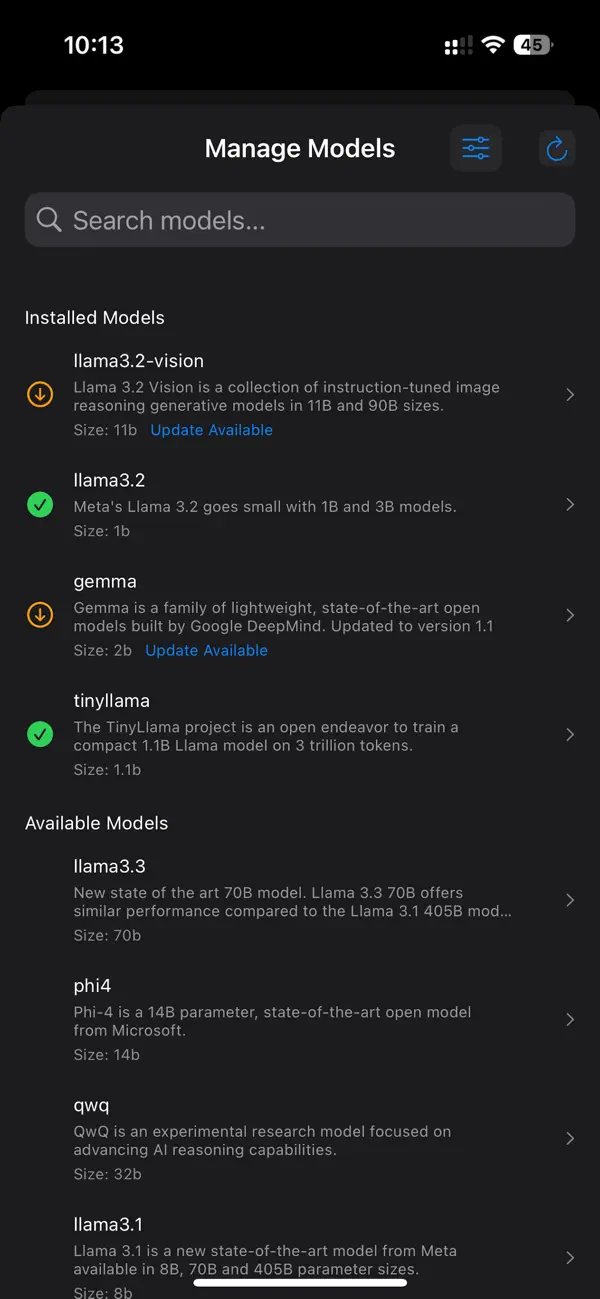Tap the installed checkmark for tinyllama
600x1299 pixels.
39,734
